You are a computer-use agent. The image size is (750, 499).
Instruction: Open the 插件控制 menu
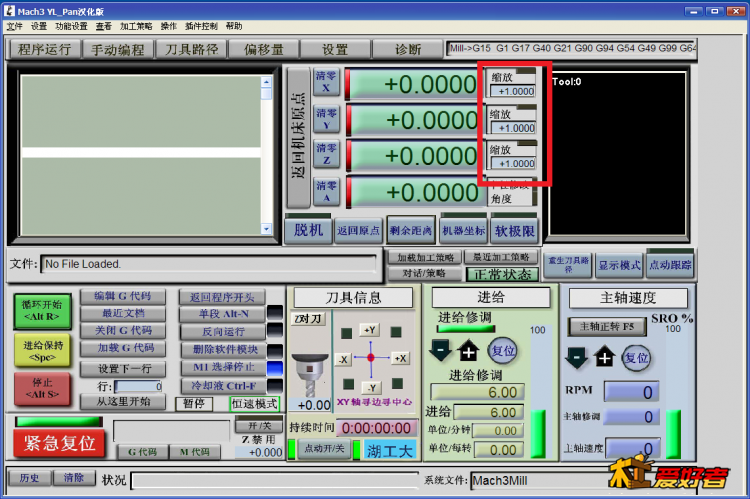201,26
